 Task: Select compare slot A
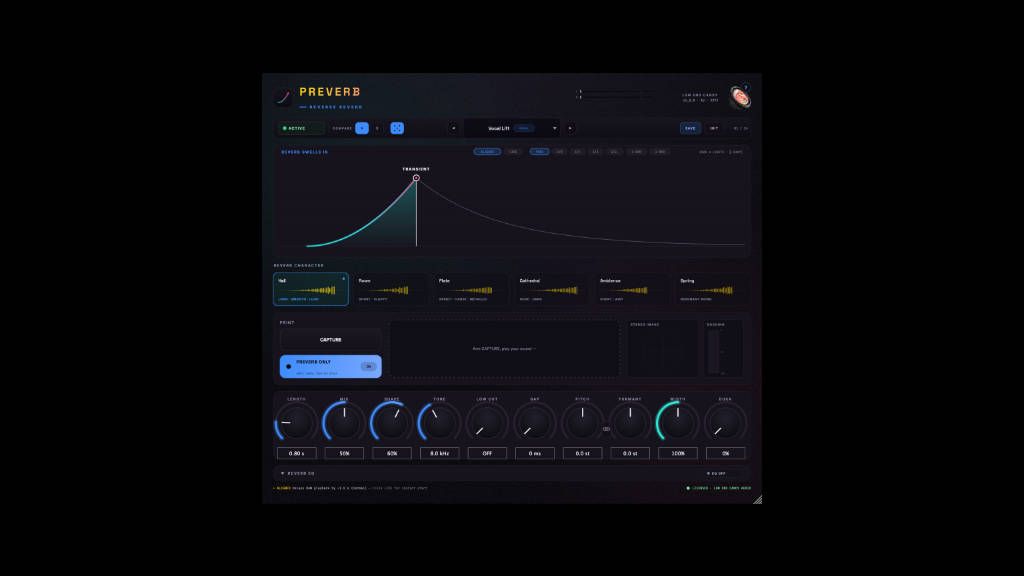pyautogui.click(x=362, y=129)
